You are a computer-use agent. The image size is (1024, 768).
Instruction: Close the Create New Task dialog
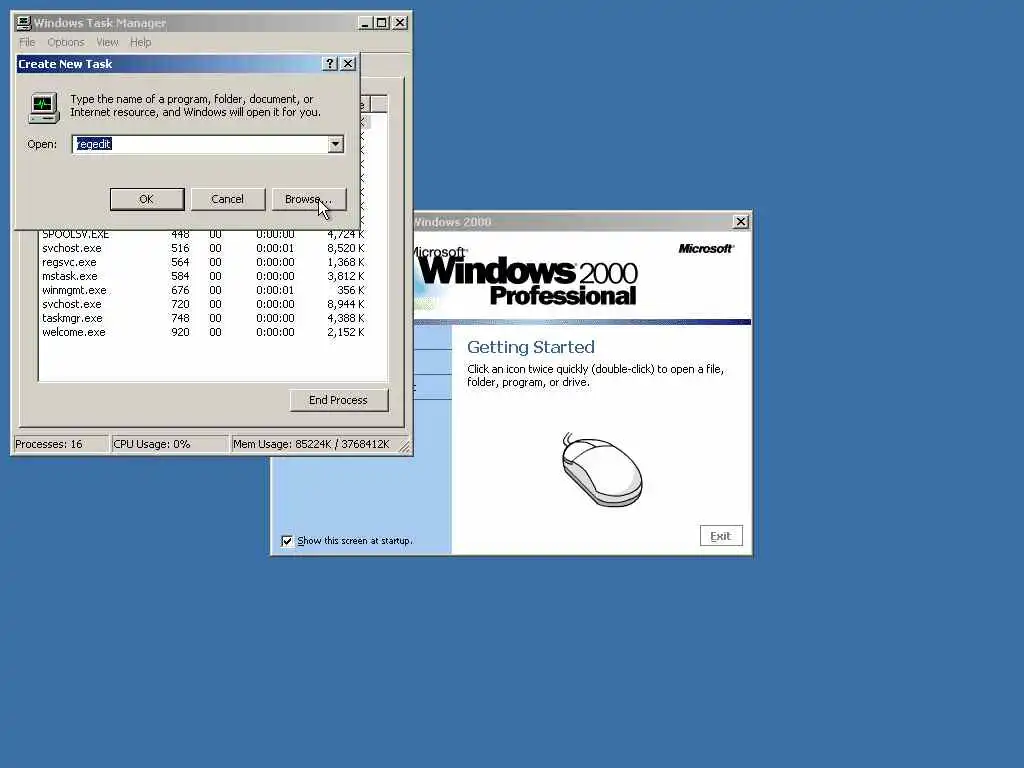[348, 63]
